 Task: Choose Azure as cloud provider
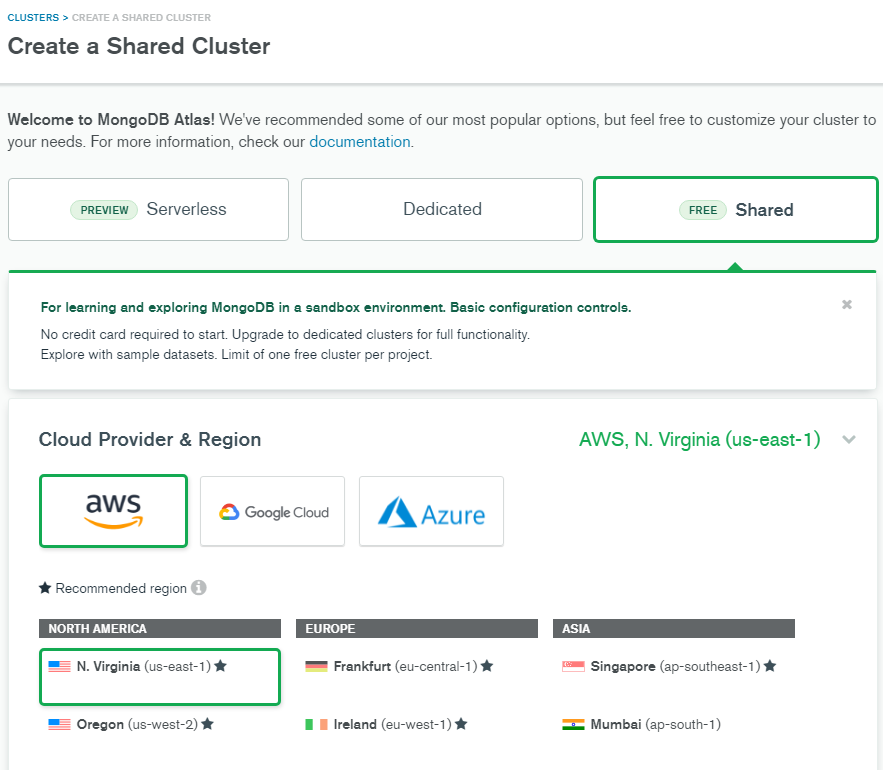pyautogui.click(x=431, y=511)
